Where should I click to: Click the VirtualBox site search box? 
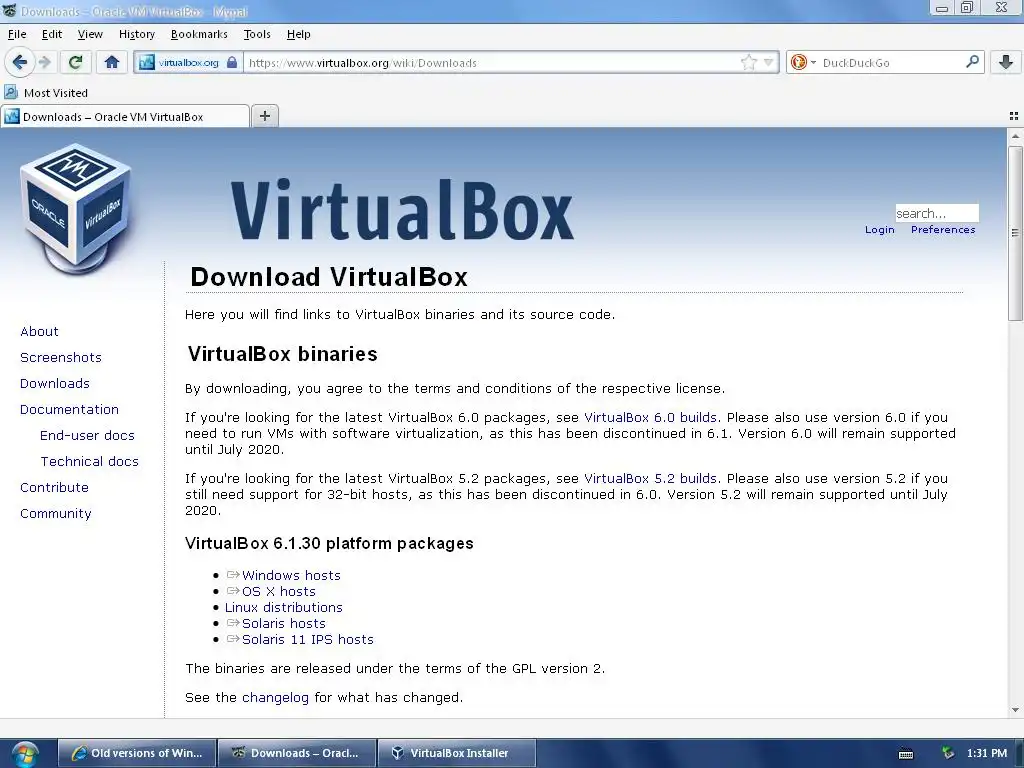point(936,213)
